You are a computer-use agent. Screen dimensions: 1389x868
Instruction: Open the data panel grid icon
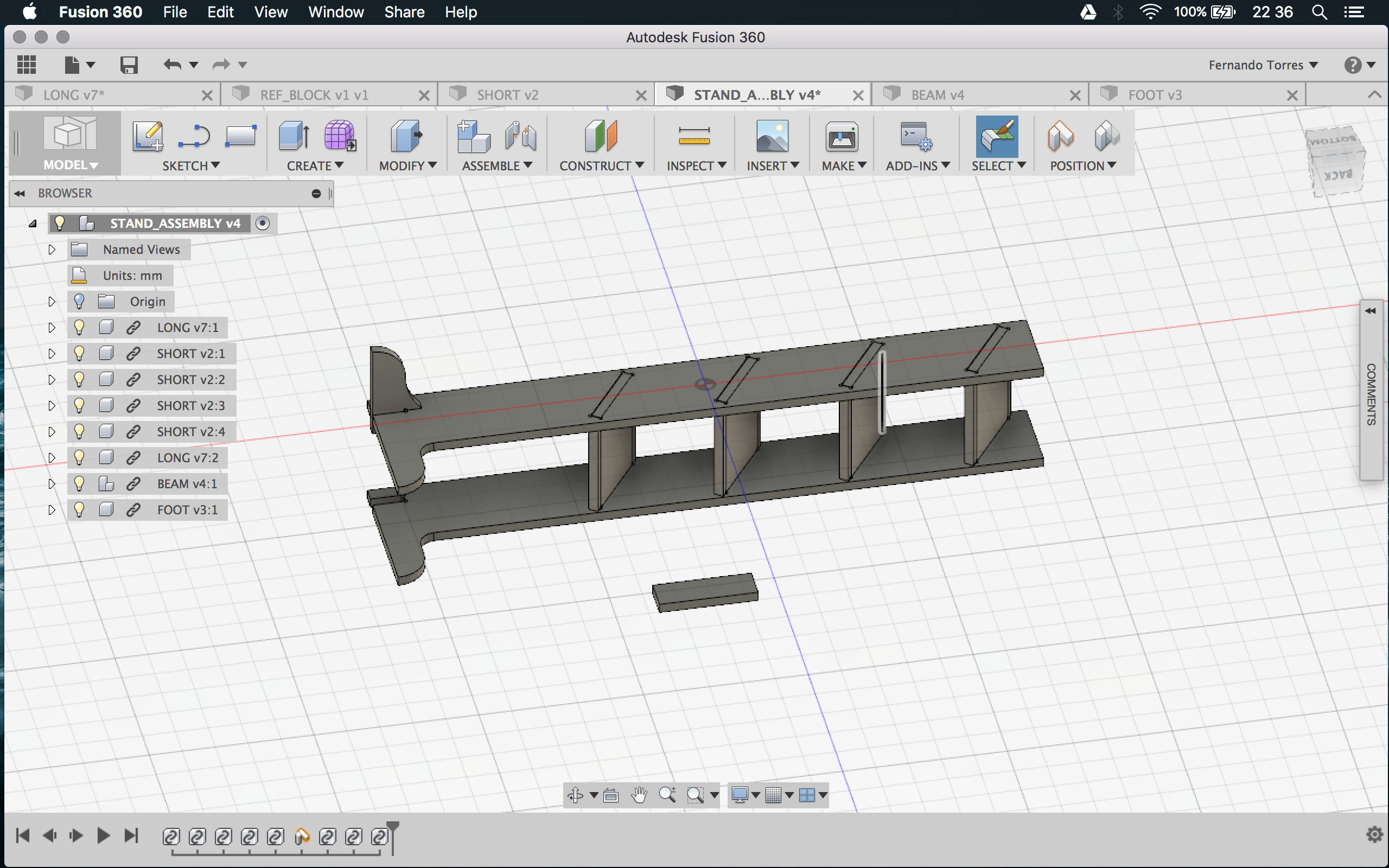pos(27,65)
